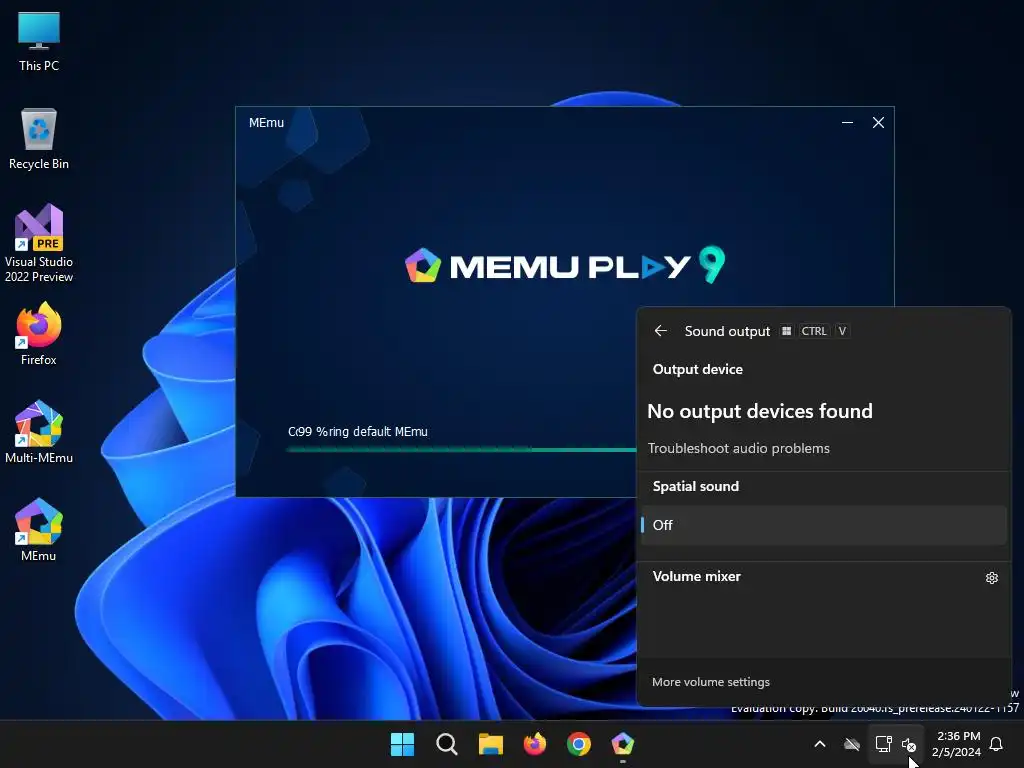The height and width of the screenshot is (768, 1024).
Task: Click the loading status text in MEmu
Action: 358,432
